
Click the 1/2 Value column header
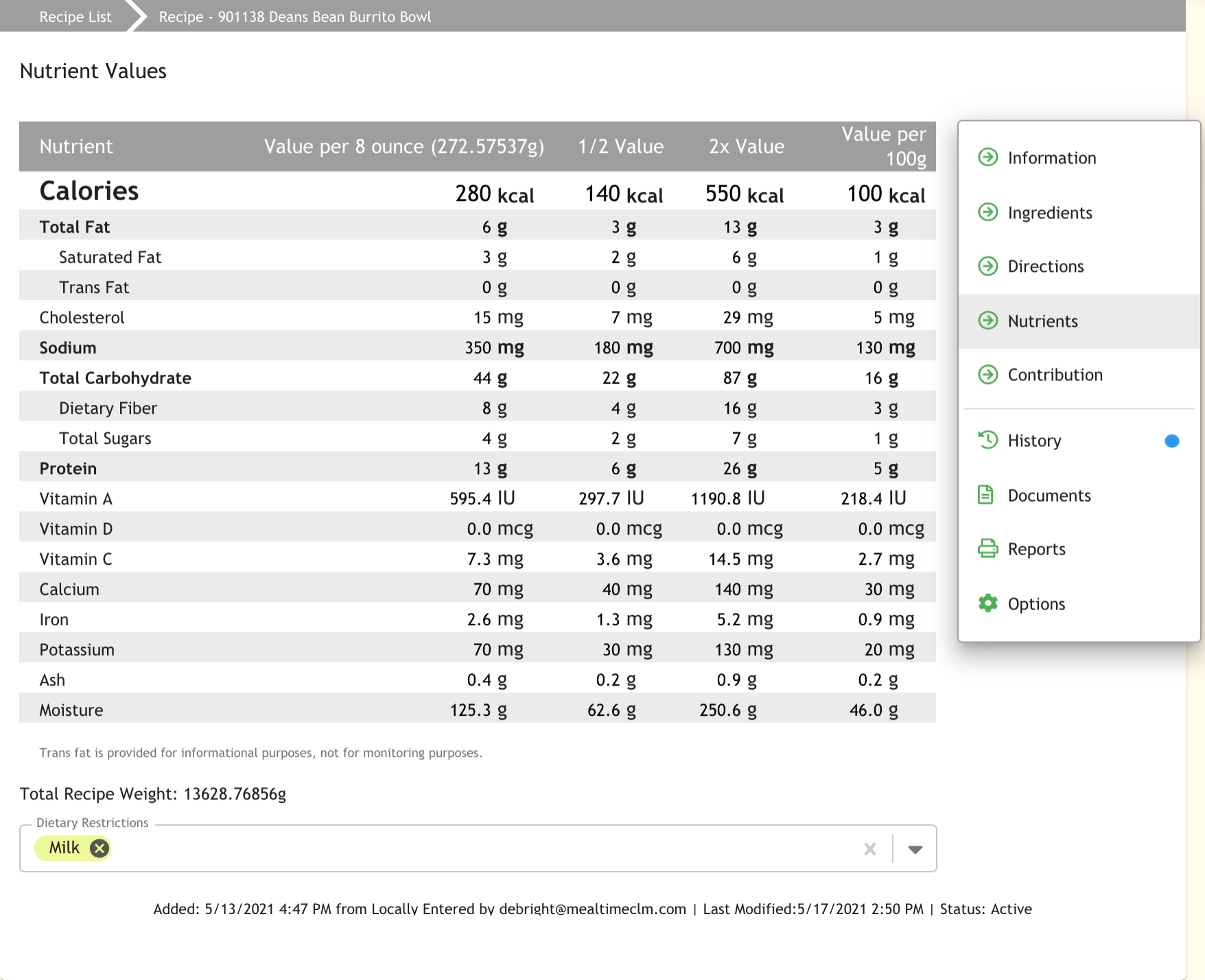[621, 146]
